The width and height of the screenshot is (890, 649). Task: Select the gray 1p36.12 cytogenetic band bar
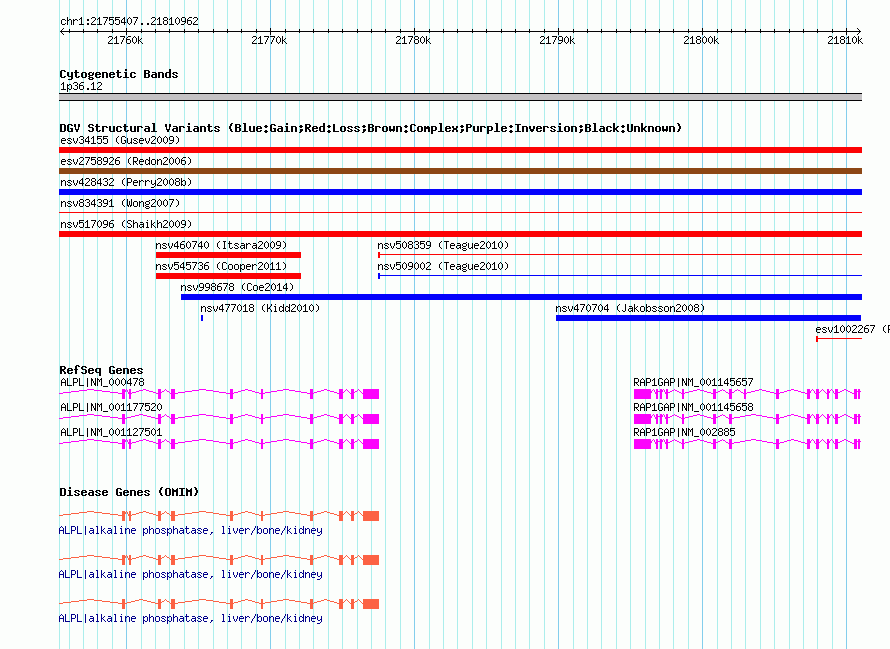(460, 97)
